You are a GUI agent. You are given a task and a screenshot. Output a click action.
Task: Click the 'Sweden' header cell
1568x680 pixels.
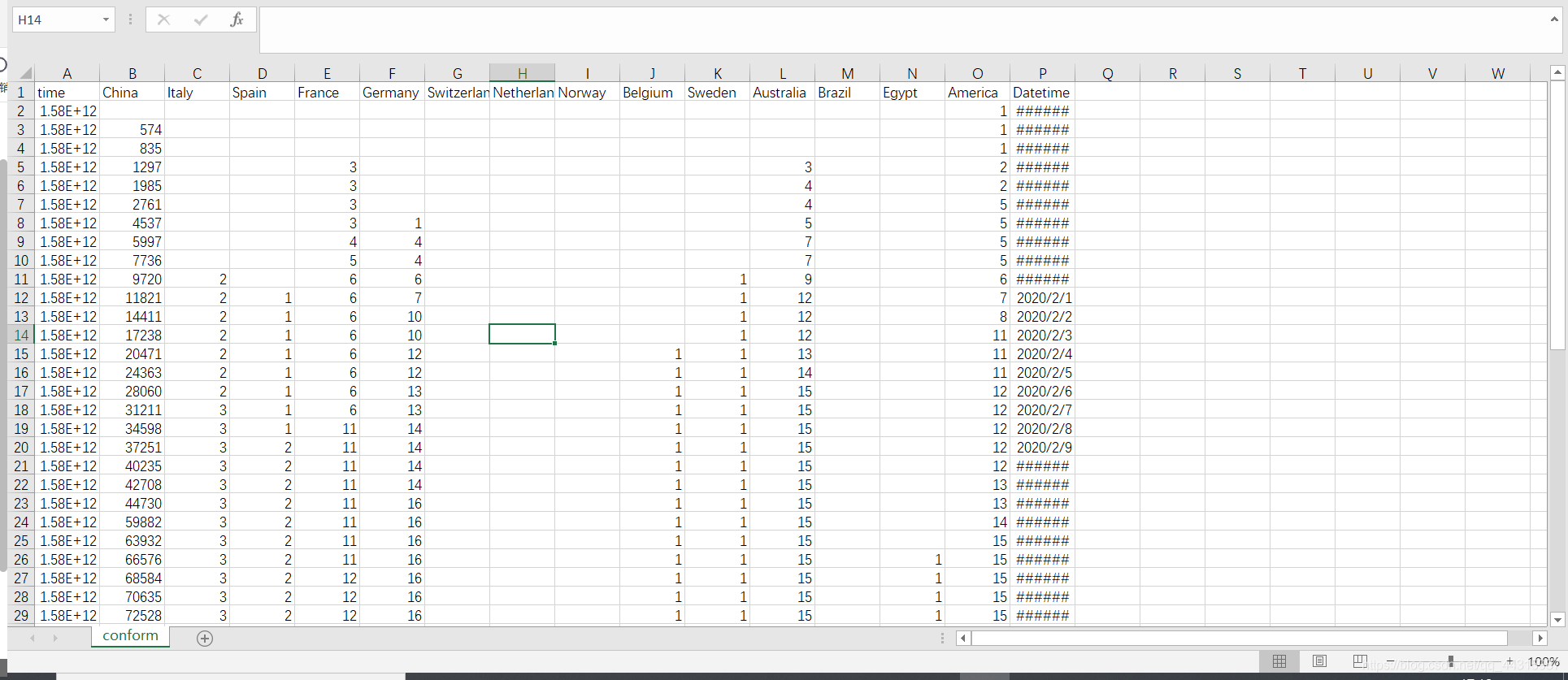[x=717, y=92]
